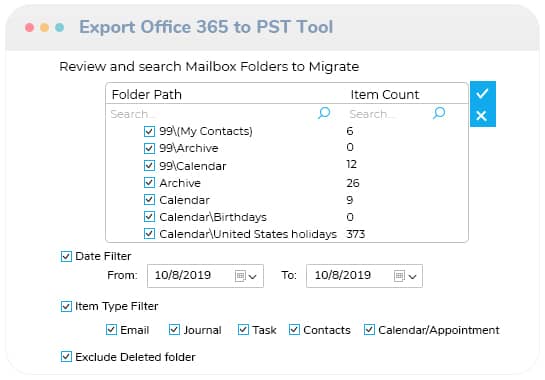Disable the Item Type Filter checkbox
This screenshot has width=545, height=380.
66,307
